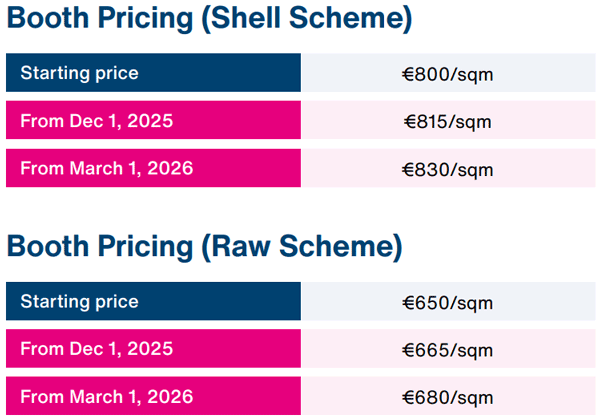Select the Raw Scheme 'Starting price' label cell
Image resolution: width=600 pixels, height=417 pixels.
tap(153, 301)
